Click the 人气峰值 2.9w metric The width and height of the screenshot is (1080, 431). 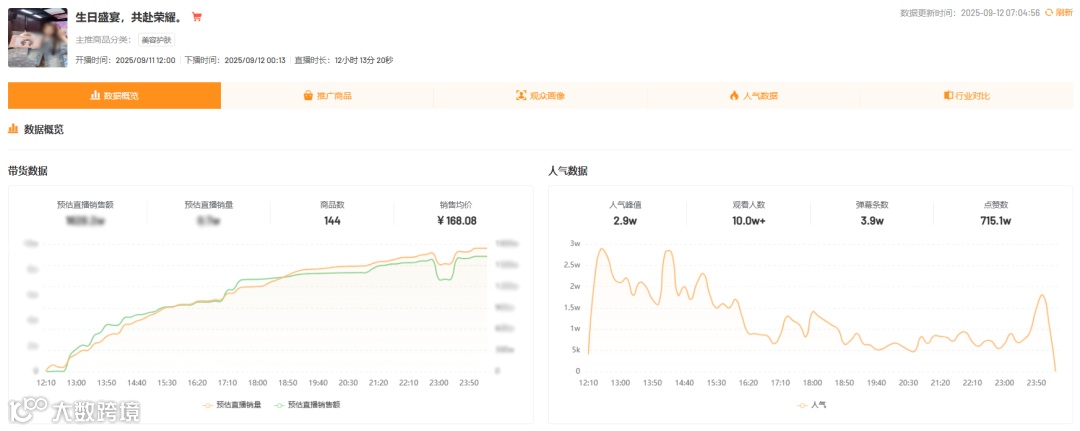(625, 213)
